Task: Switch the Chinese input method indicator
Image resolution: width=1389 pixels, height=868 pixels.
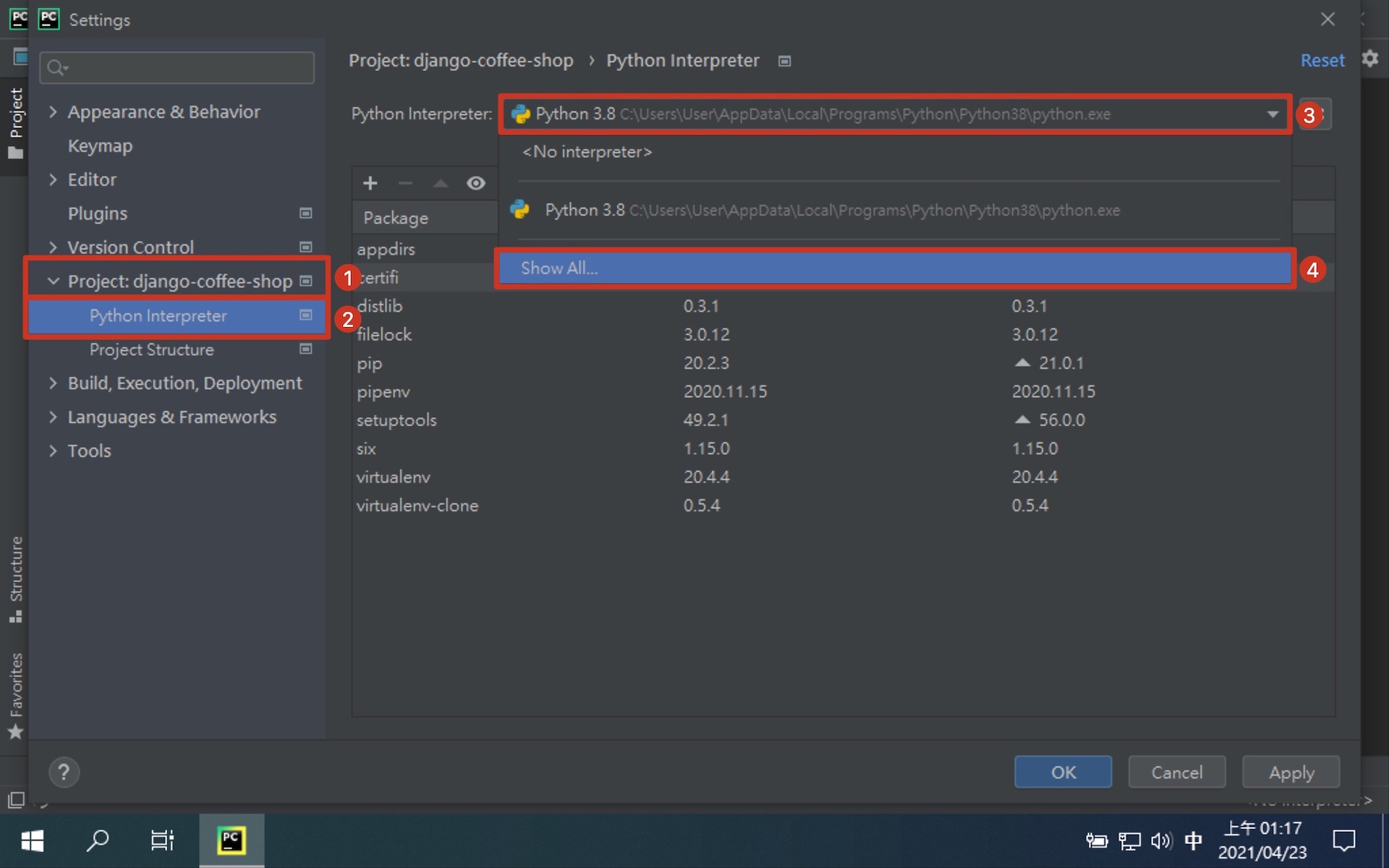Action: (x=1194, y=841)
